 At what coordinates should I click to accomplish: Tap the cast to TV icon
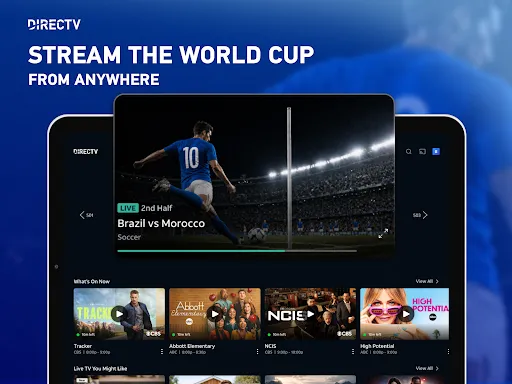[422, 152]
